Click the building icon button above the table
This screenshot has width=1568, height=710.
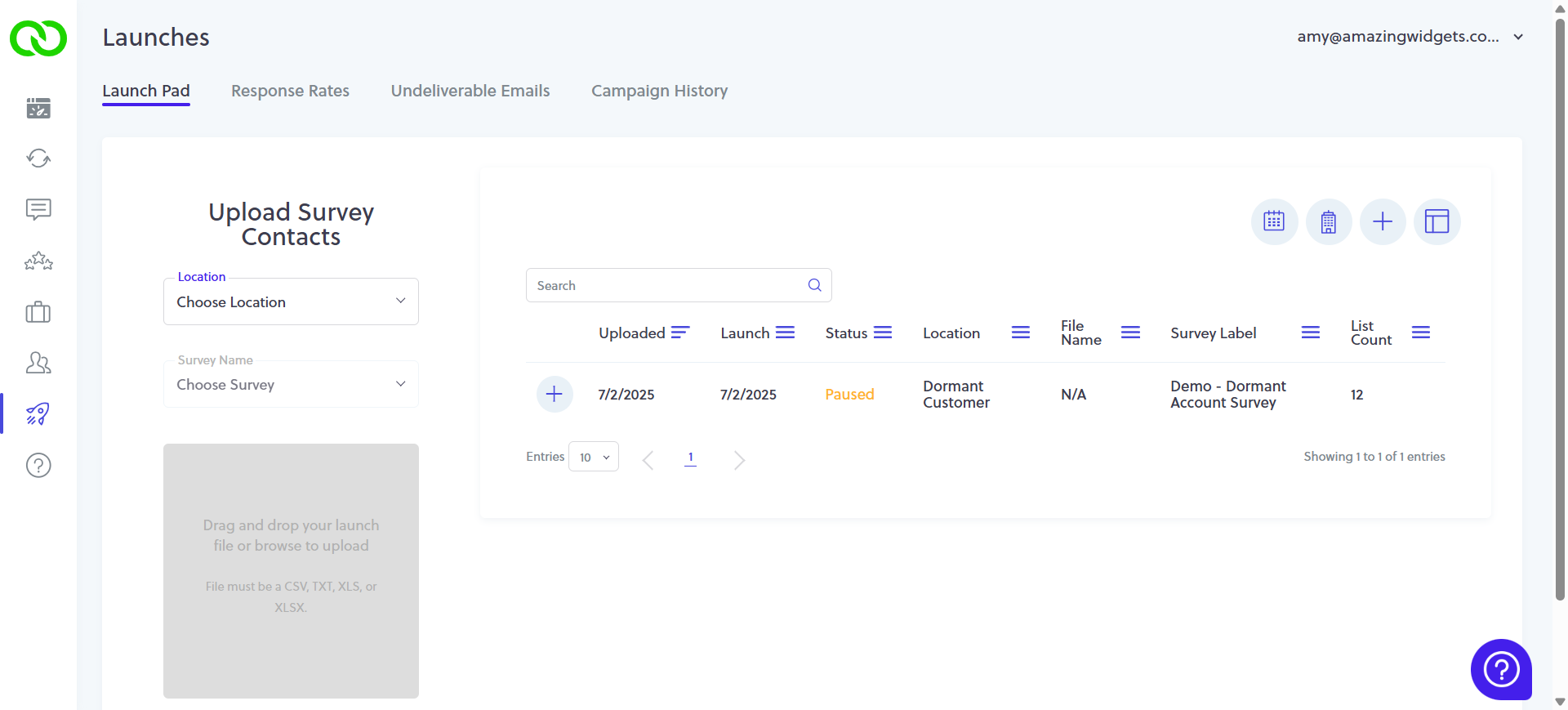(x=1329, y=221)
